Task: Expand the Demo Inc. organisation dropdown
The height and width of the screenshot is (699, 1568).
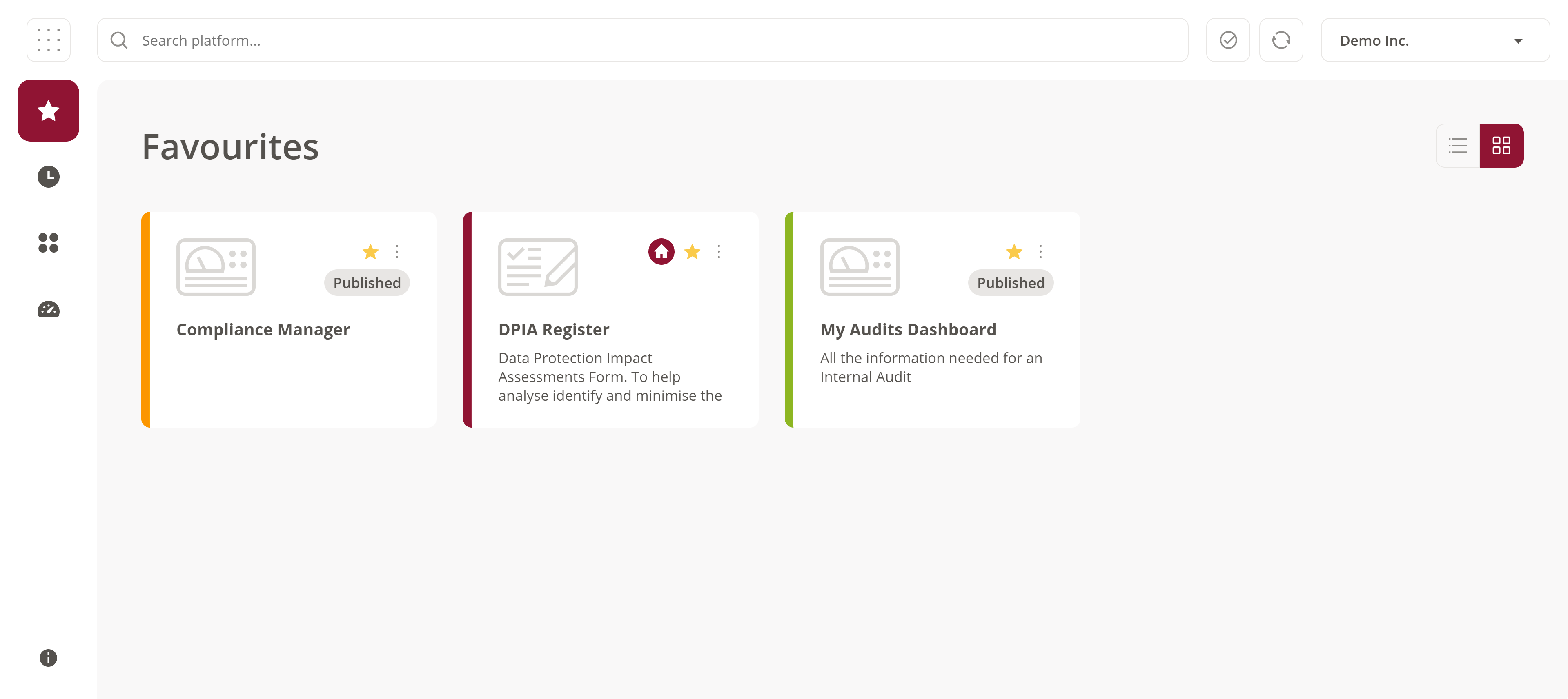Action: pyautogui.click(x=1435, y=40)
